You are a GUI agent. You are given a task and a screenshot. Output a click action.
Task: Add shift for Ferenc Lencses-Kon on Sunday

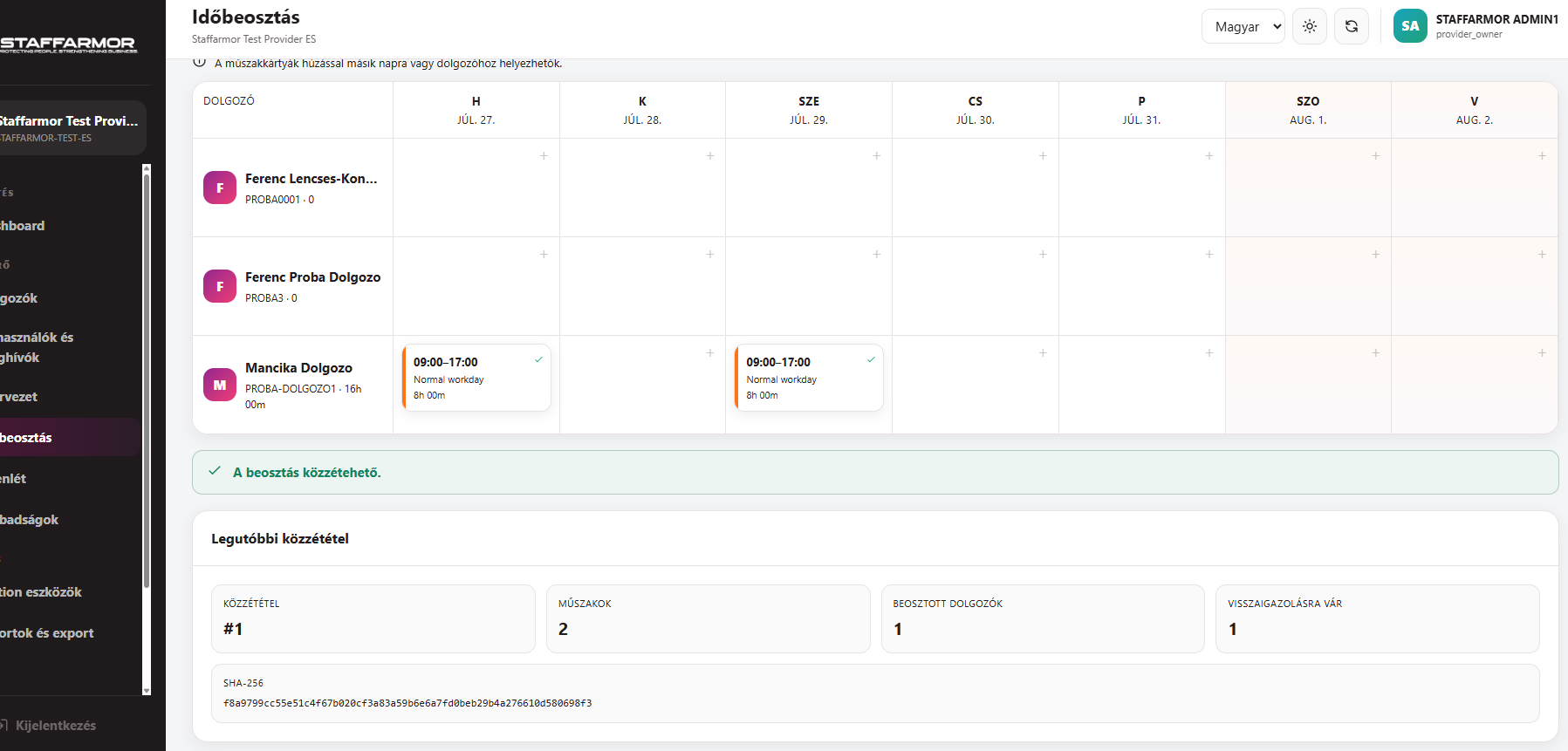[1542, 156]
